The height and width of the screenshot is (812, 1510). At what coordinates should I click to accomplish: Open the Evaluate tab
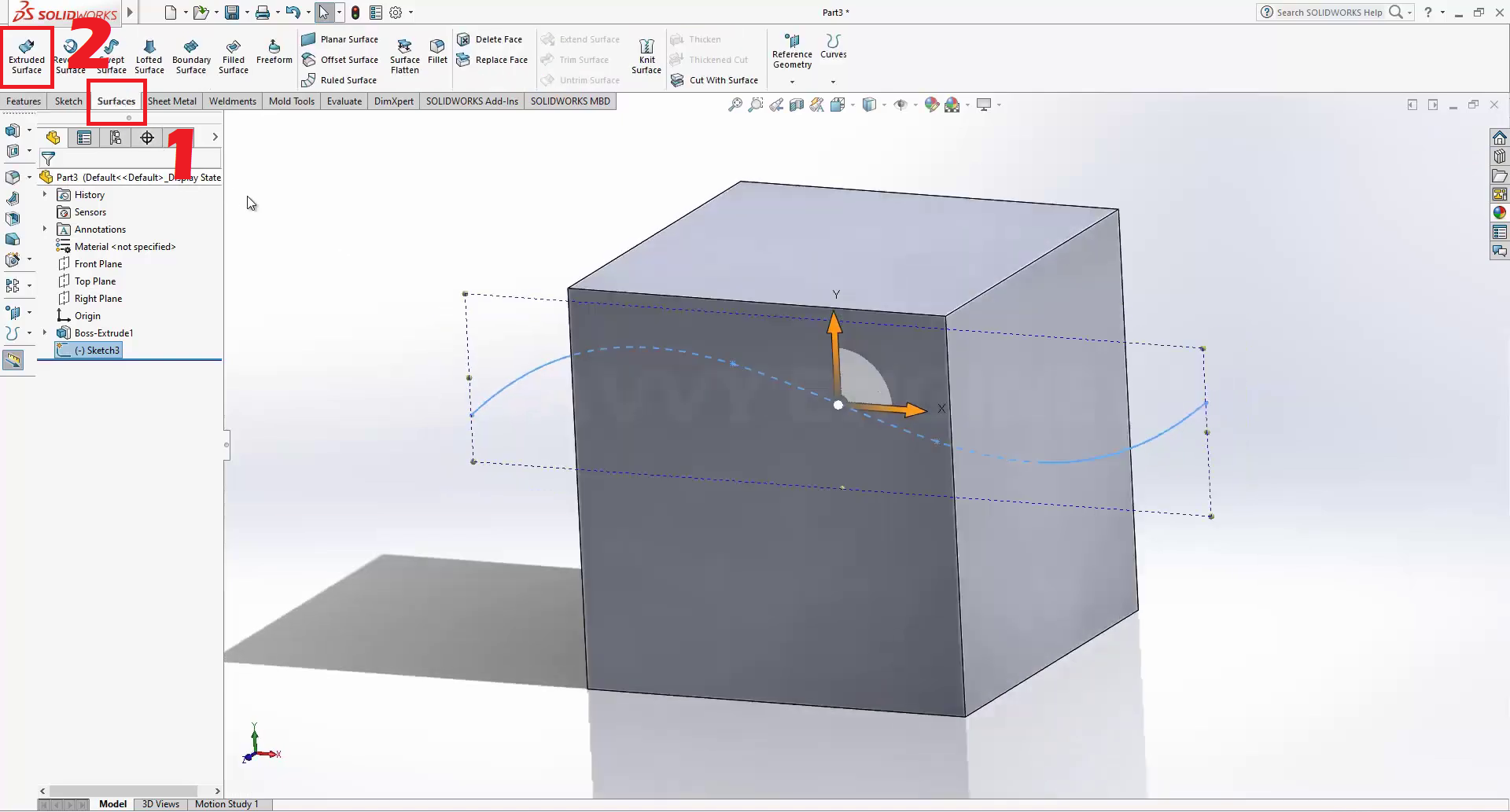click(344, 101)
